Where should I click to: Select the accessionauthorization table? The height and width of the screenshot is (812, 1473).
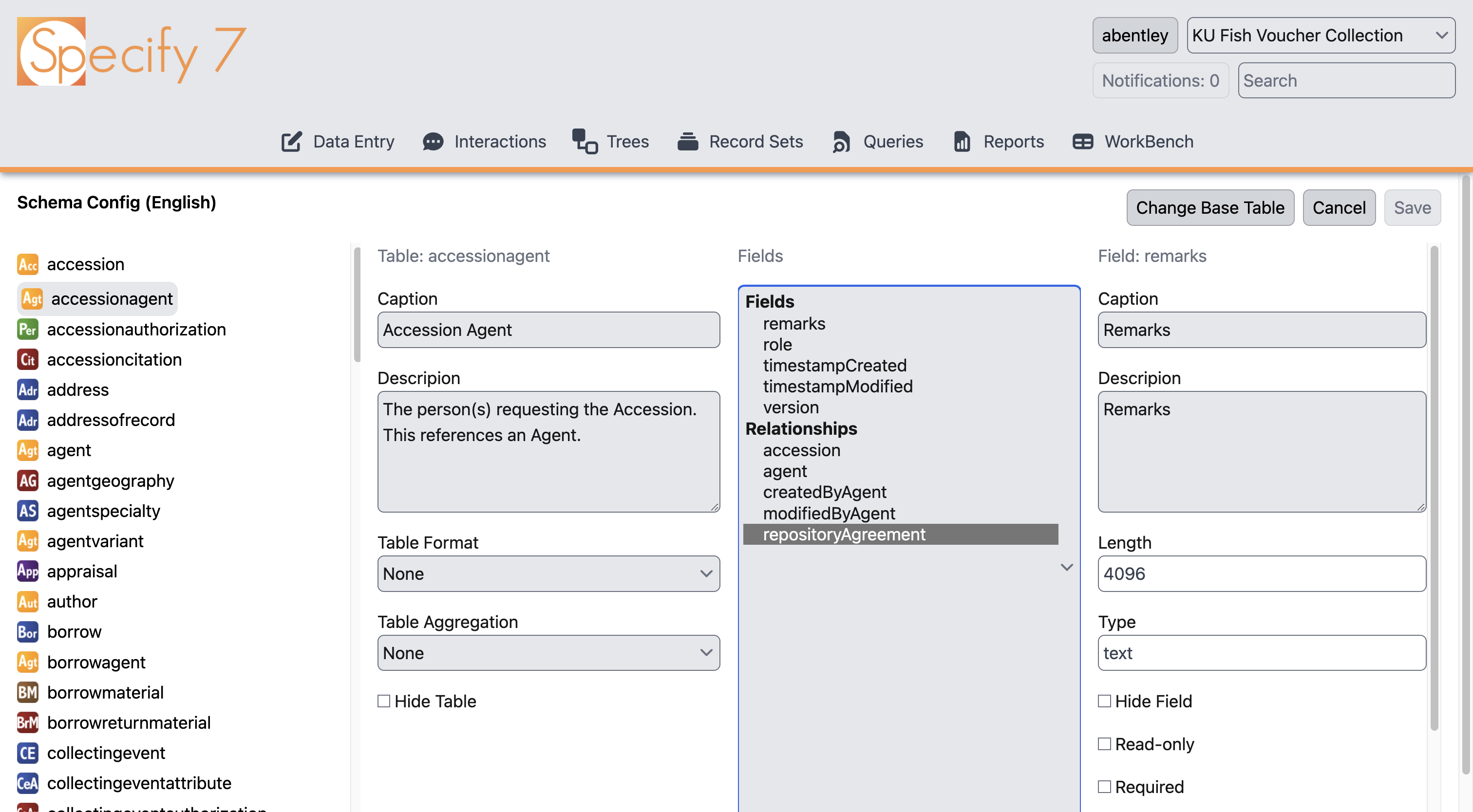[136, 329]
